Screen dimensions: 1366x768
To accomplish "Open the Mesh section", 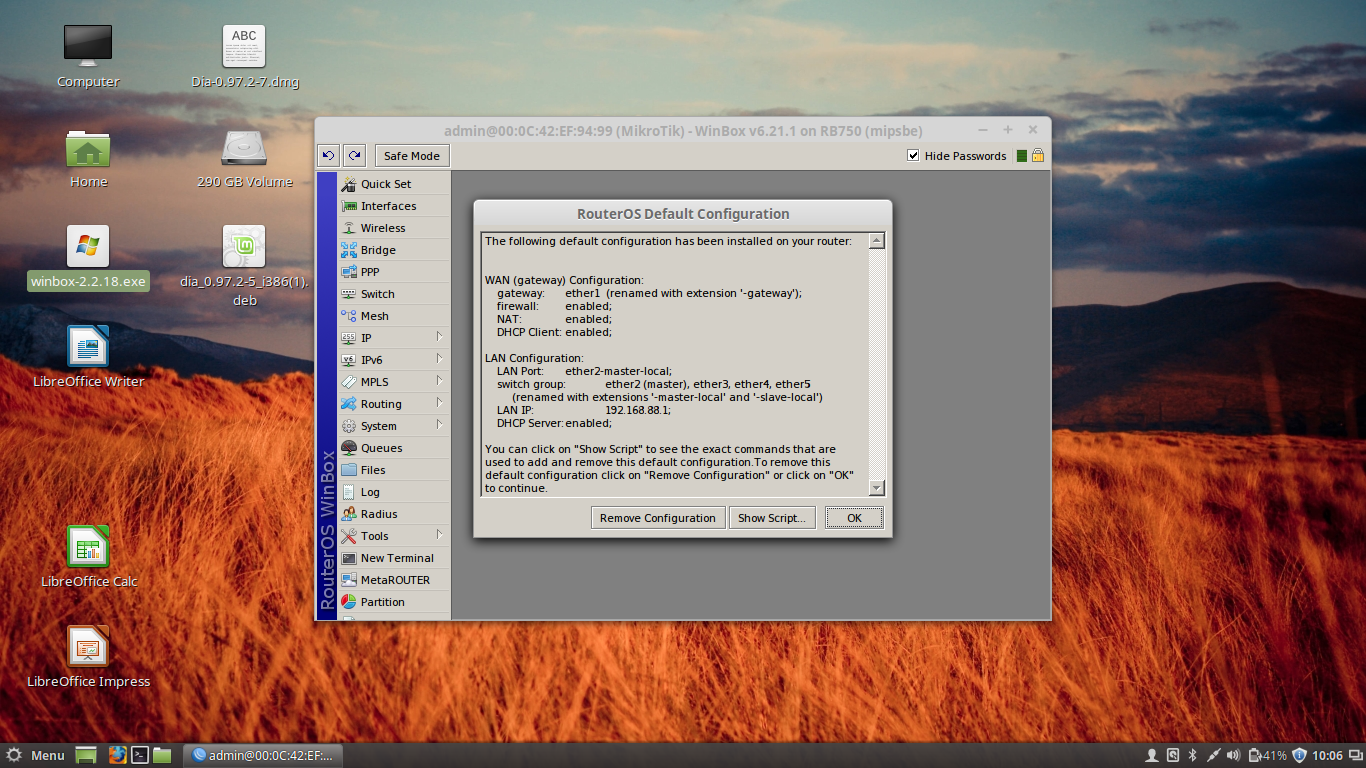I will click(x=394, y=316).
